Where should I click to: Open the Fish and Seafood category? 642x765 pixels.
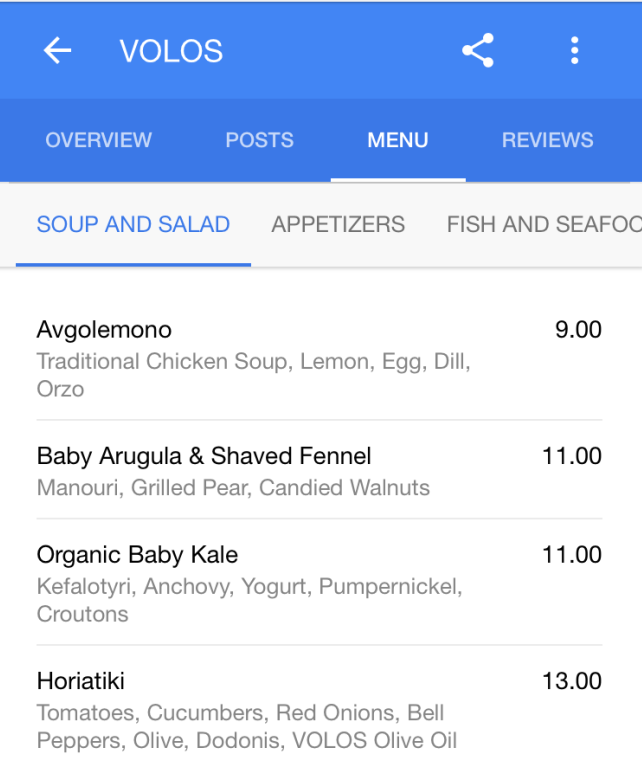[543, 225]
